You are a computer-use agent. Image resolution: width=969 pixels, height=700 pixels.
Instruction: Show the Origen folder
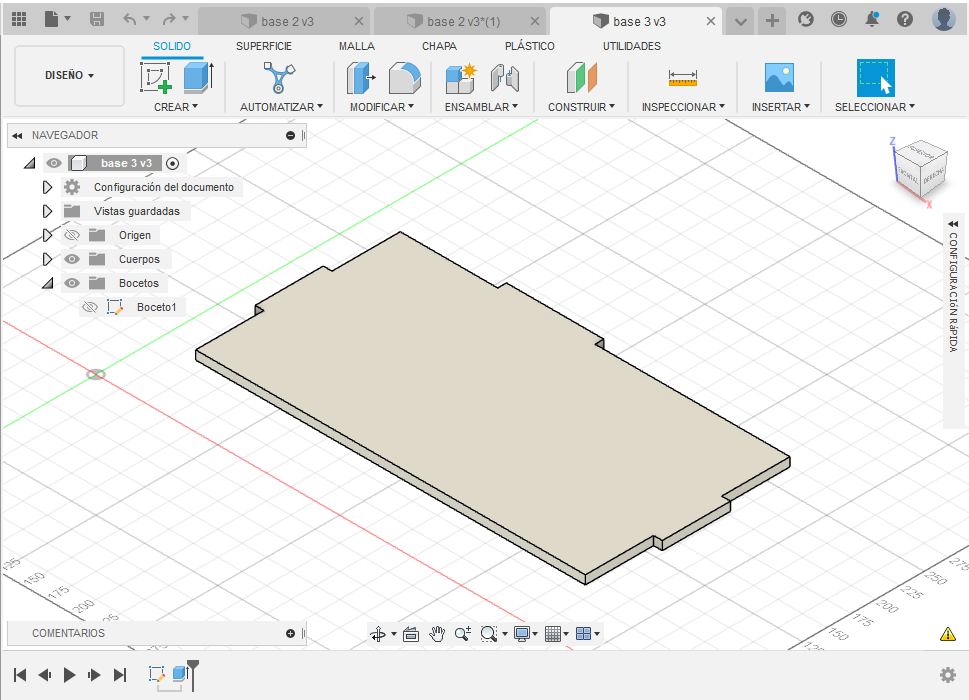[x=72, y=235]
